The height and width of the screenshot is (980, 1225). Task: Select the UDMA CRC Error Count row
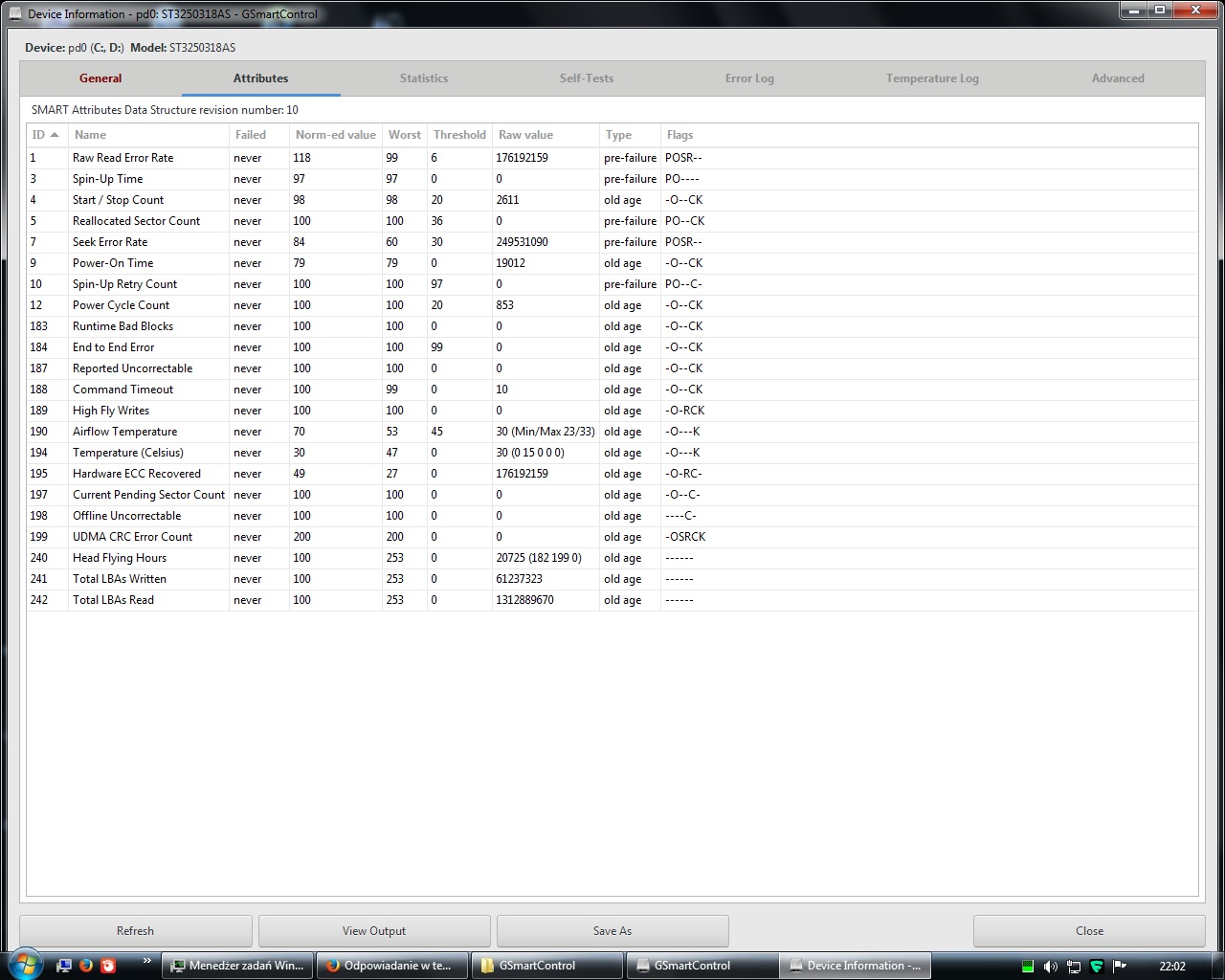tap(612, 537)
